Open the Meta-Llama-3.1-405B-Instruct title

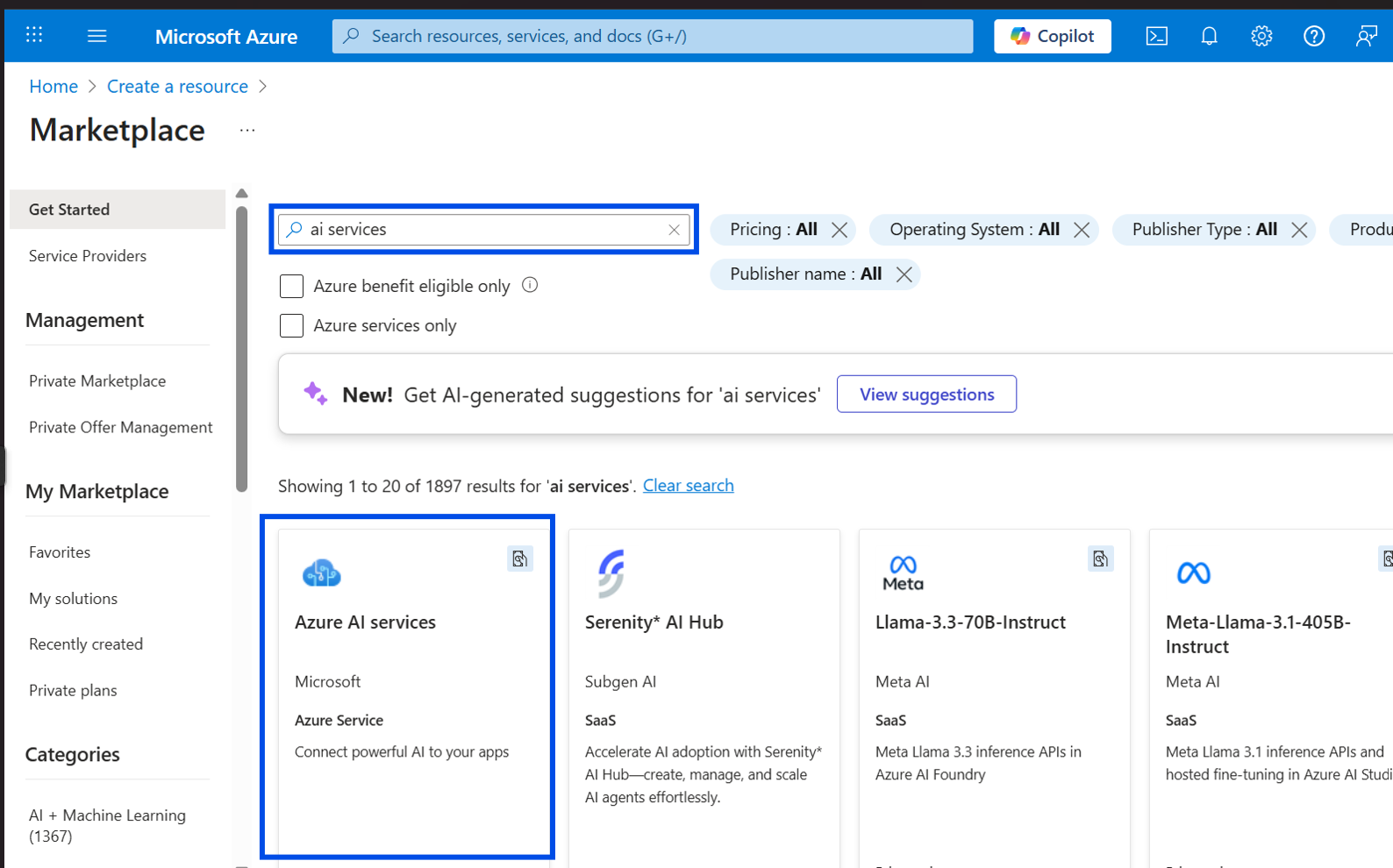[1258, 635]
